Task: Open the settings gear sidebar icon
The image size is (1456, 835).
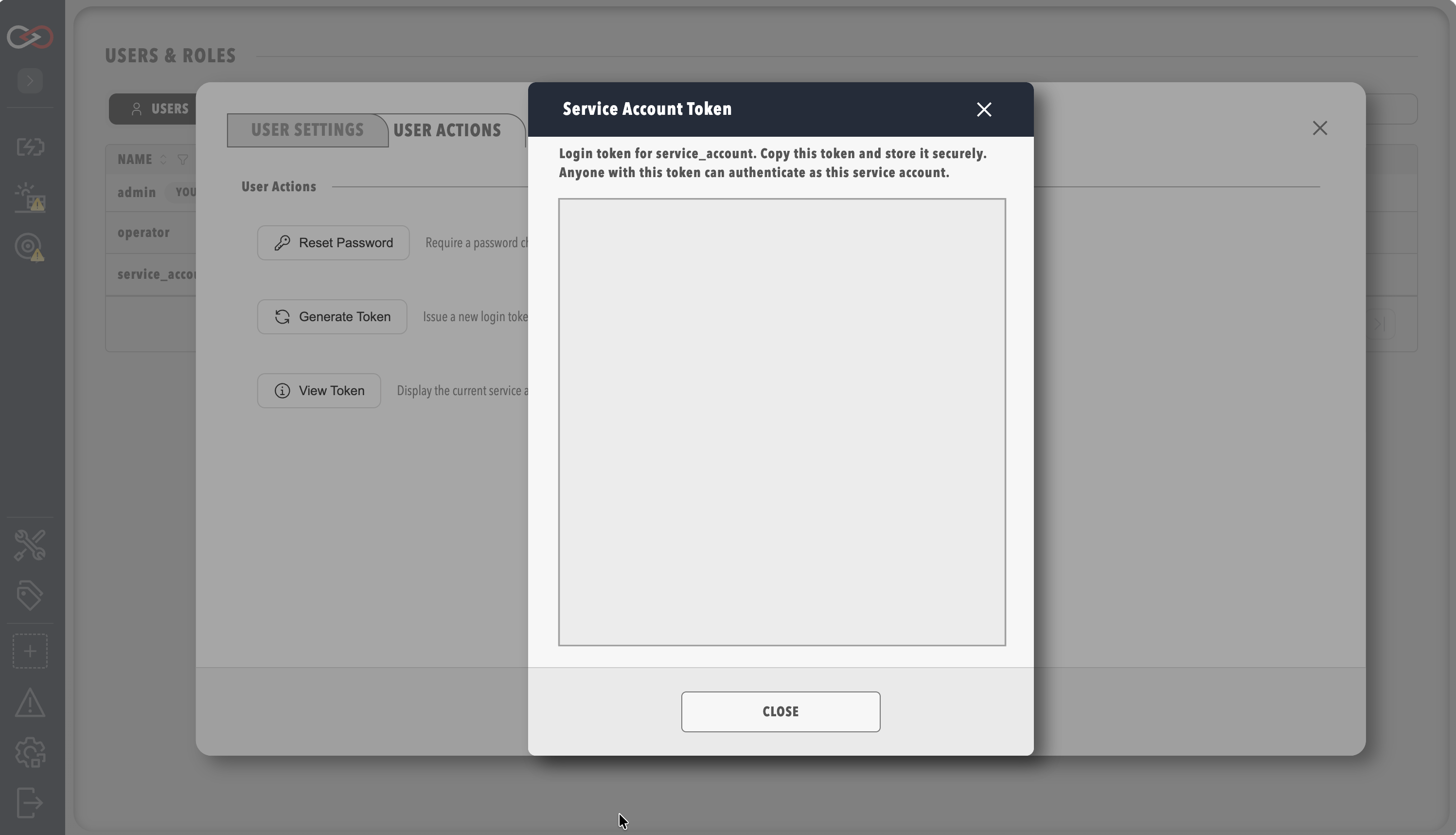Action: pyautogui.click(x=30, y=752)
